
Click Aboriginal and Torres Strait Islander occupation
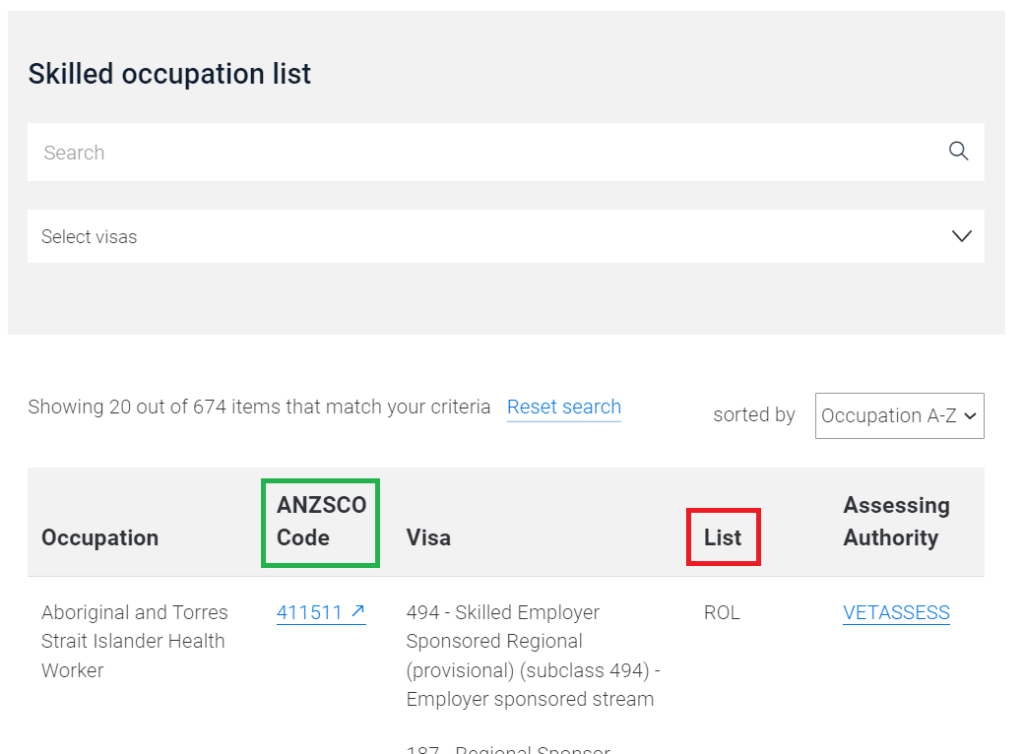(135, 641)
